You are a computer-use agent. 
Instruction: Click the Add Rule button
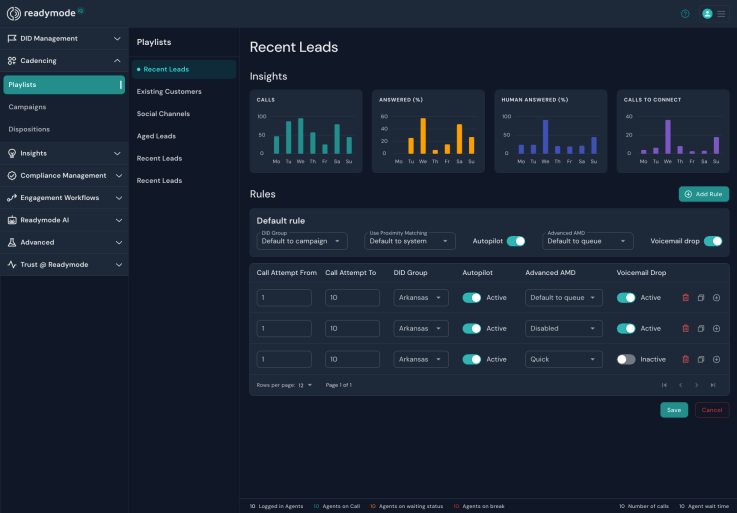coord(704,194)
